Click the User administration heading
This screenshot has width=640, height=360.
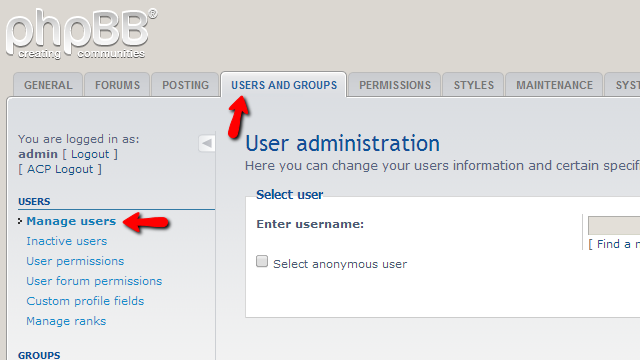(x=342, y=144)
